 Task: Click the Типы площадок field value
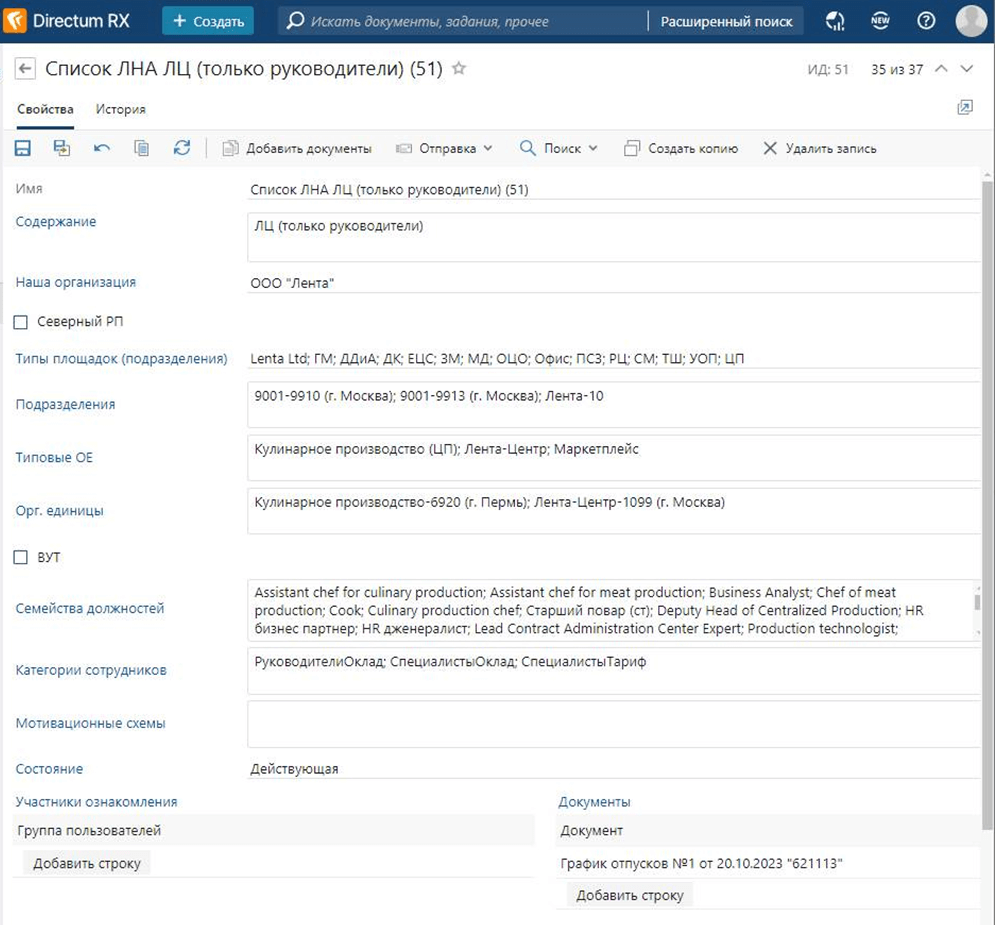click(x=614, y=358)
